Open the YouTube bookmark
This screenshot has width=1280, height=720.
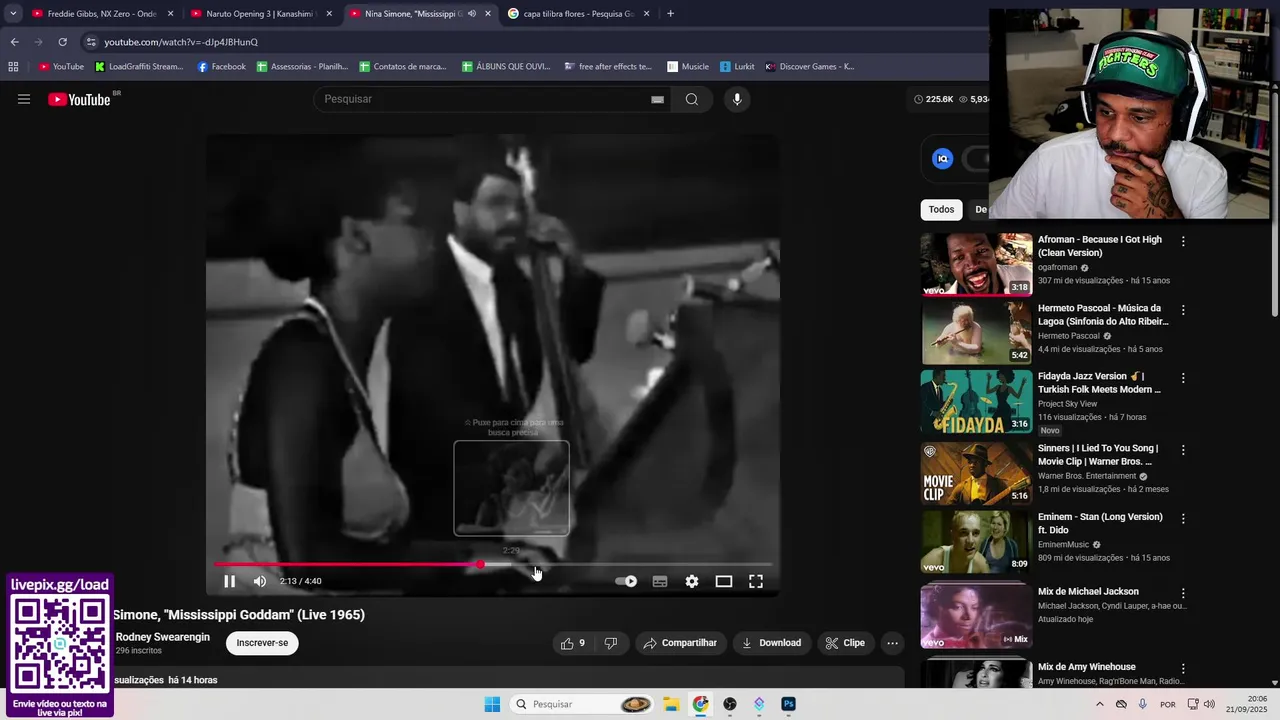pyautogui.click(x=61, y=67)
